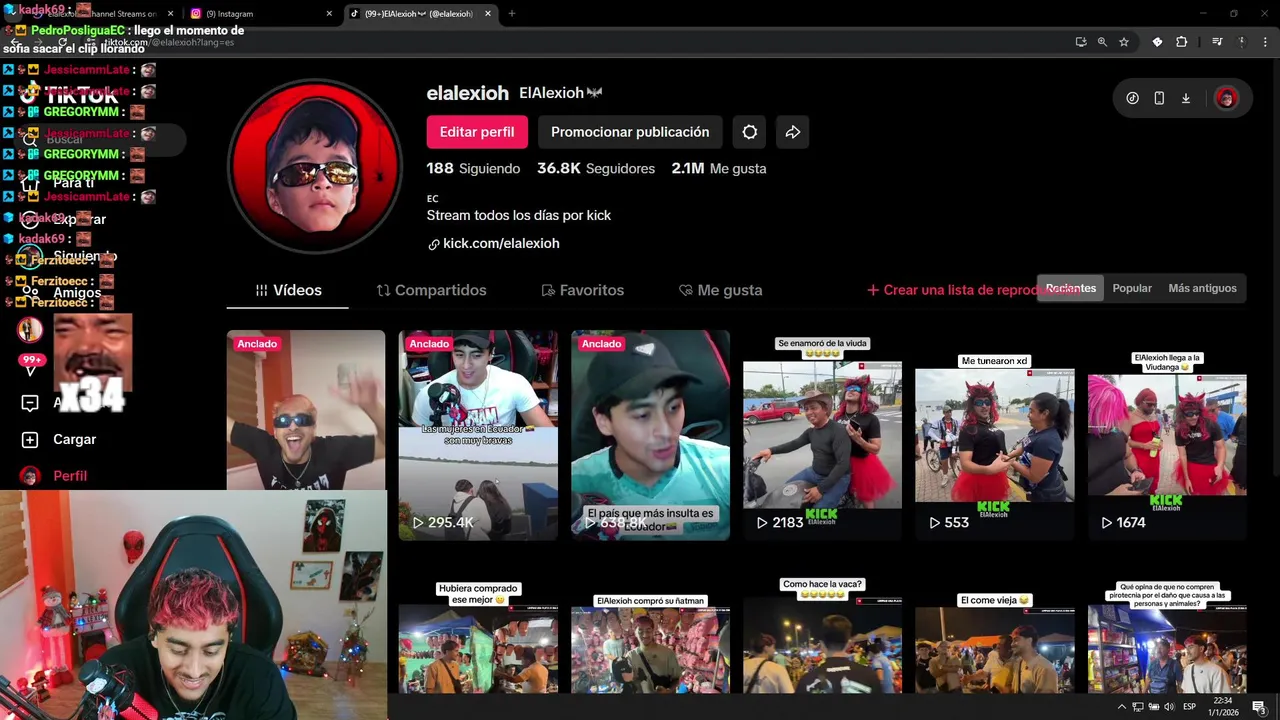Image resolution: width=1280 pixels, height=720 pixels.
Task: Open the Cargar upload plus icon
Action: click(30, 439)
